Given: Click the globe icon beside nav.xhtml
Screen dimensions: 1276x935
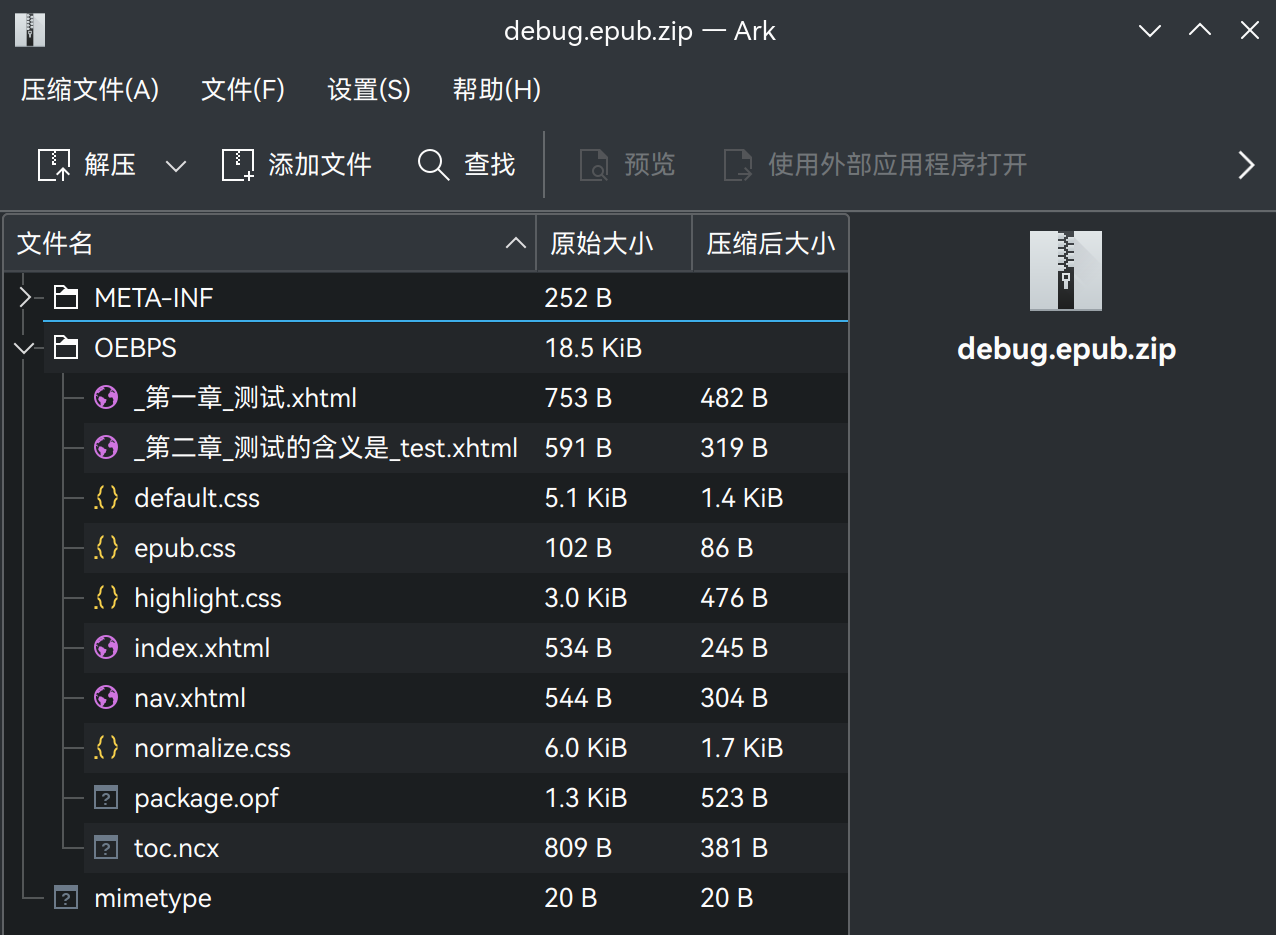Looking at the screenshot, I should [x=105, y=697].
